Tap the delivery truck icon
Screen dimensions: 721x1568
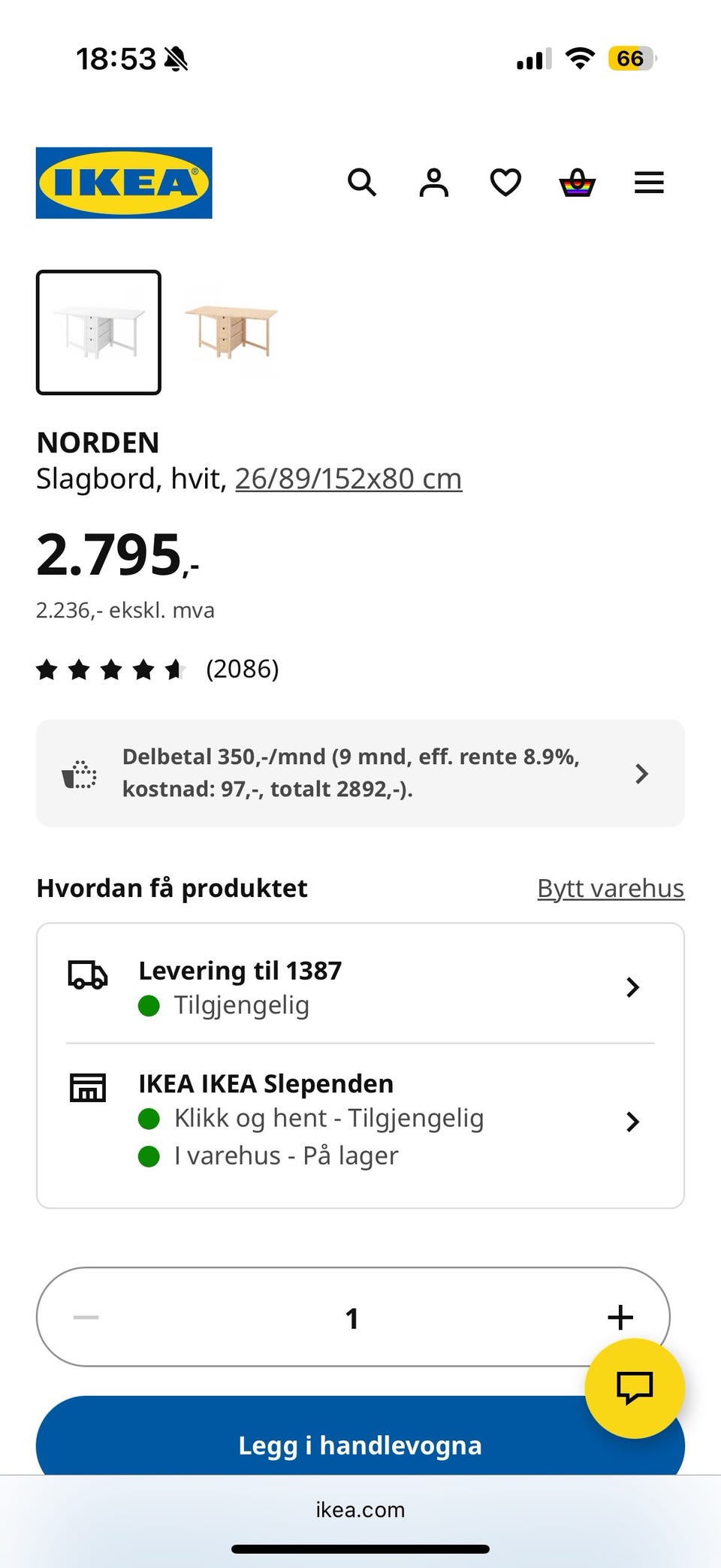[x=88, y=974]
